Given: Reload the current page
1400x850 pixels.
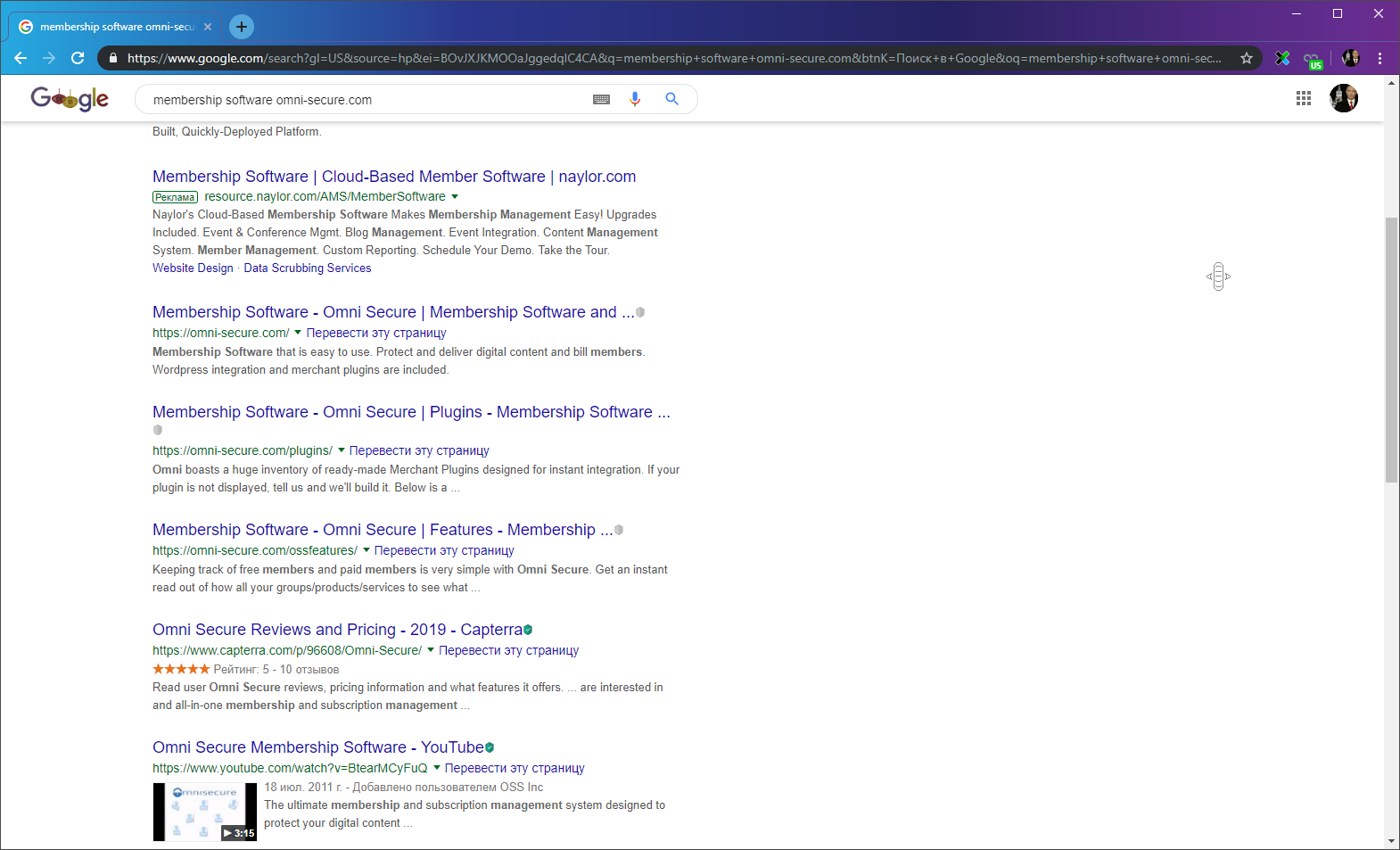Looking at the screenshot, I should click(x=78, y=58).
